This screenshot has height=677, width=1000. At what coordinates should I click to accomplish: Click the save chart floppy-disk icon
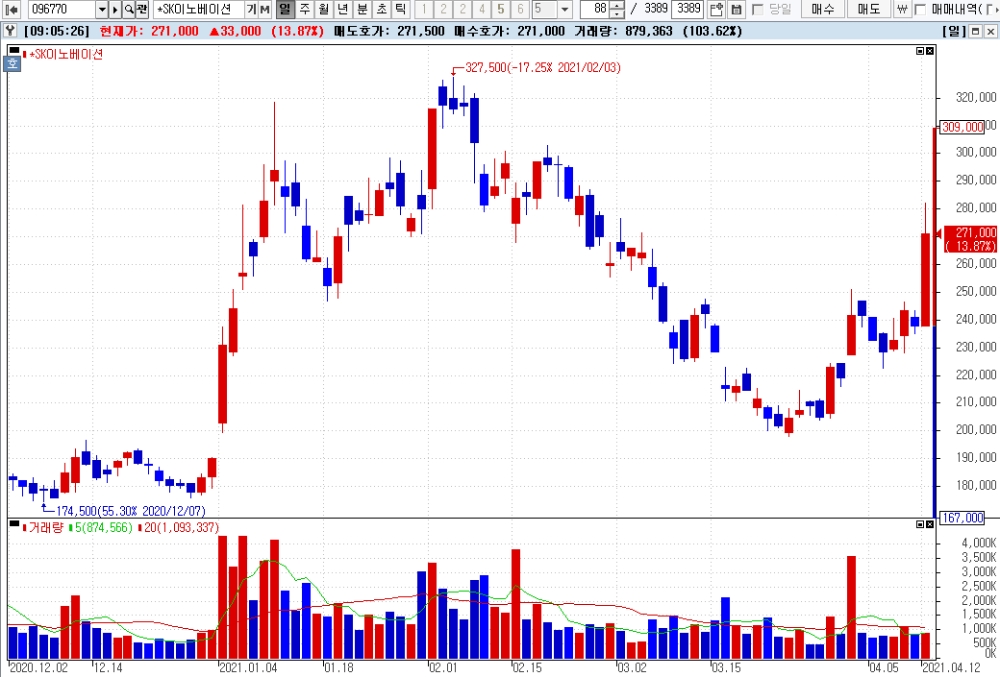(x=736, y=9)
